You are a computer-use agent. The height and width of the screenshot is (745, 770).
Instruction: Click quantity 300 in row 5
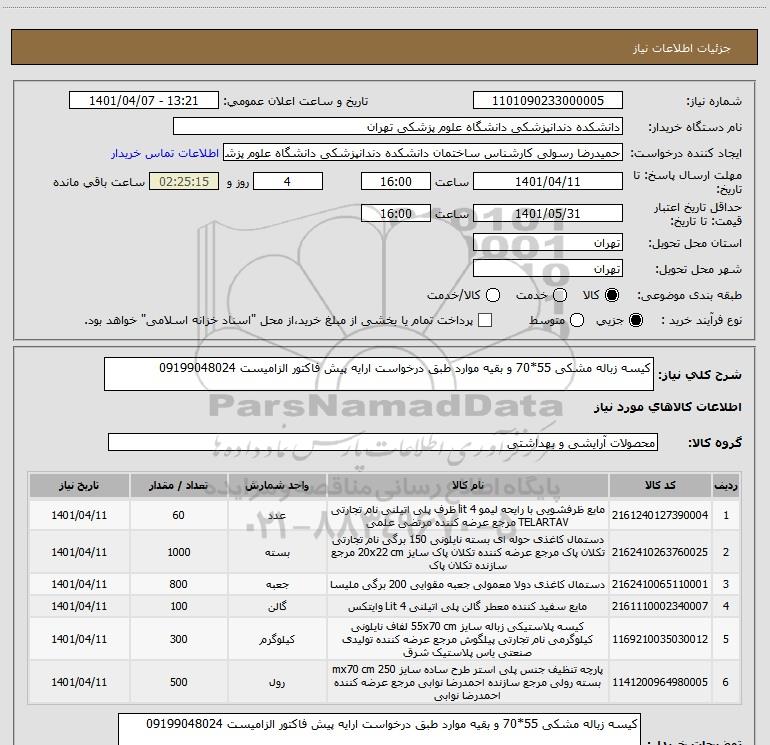[x=178, y=639]
